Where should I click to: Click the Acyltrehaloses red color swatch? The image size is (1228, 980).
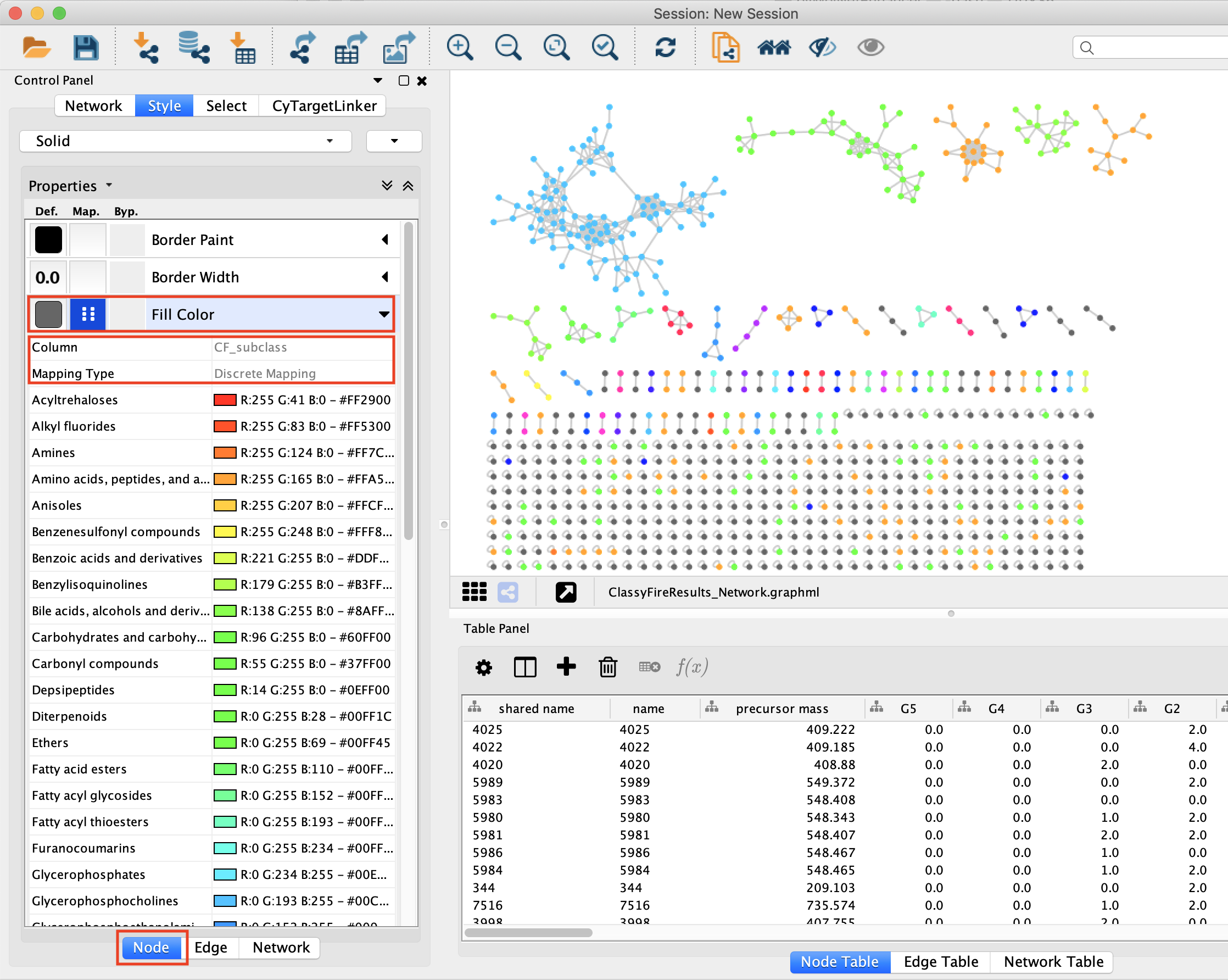coord(225,400)
